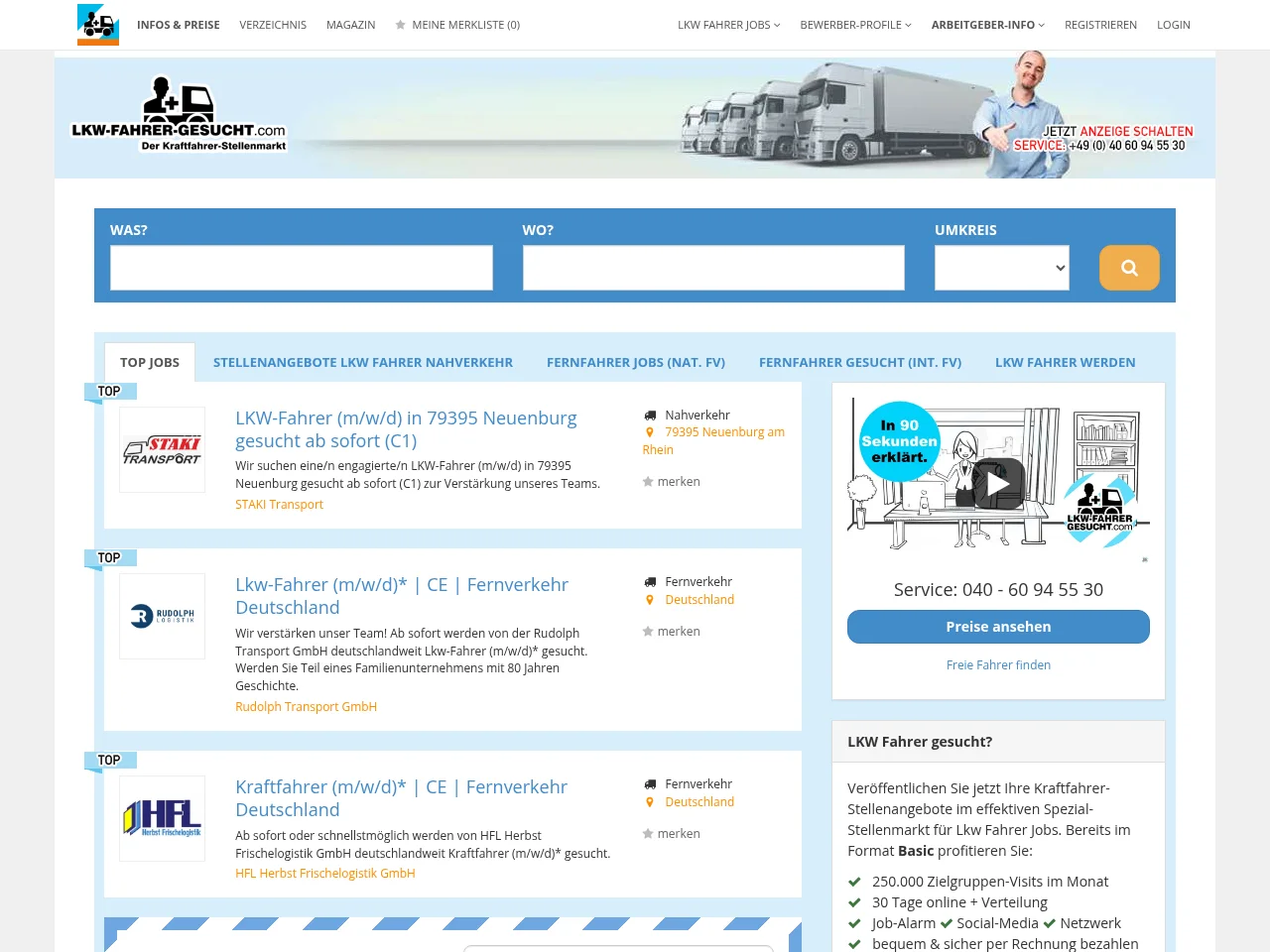Viewport: 1270px width, 952px height.
Task: Click the truck icon beside Nahverkehr
Action: 650,416
